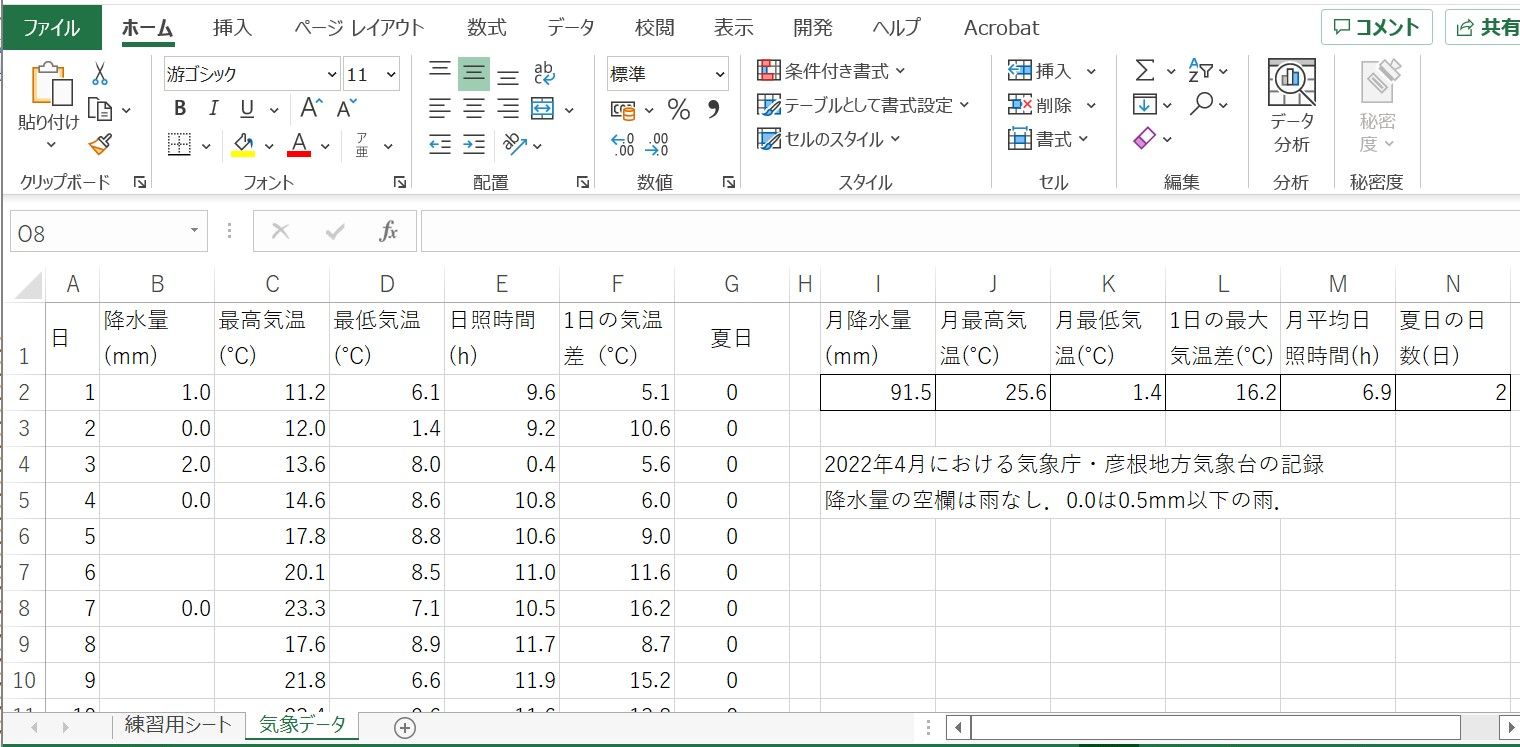Click the コメント button
This screenshot has width=1520, height=747.
click(1377, 27)
